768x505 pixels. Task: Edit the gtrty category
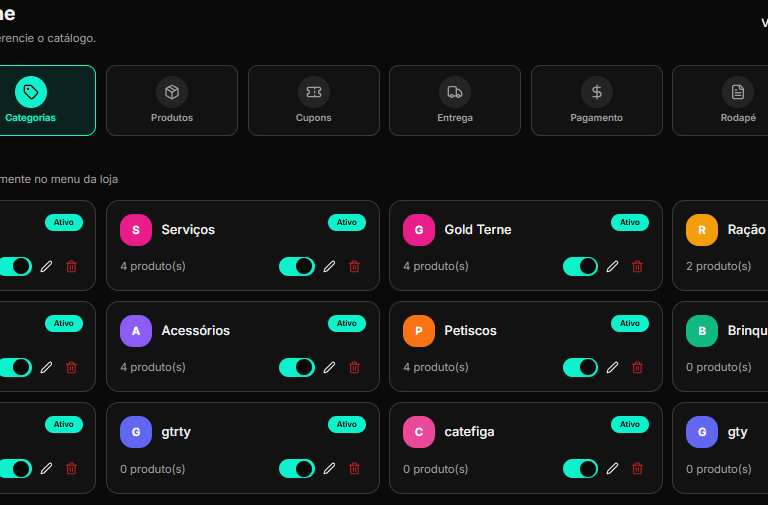tap(330, 468)
